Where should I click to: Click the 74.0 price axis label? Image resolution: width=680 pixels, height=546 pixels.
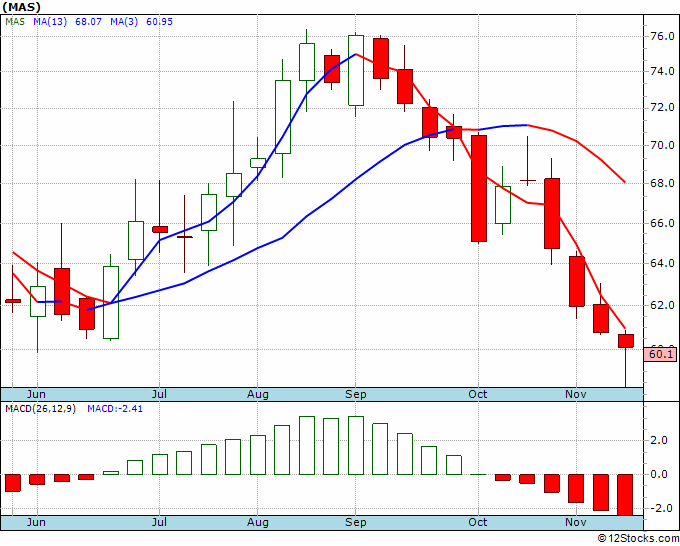[662, 71]
